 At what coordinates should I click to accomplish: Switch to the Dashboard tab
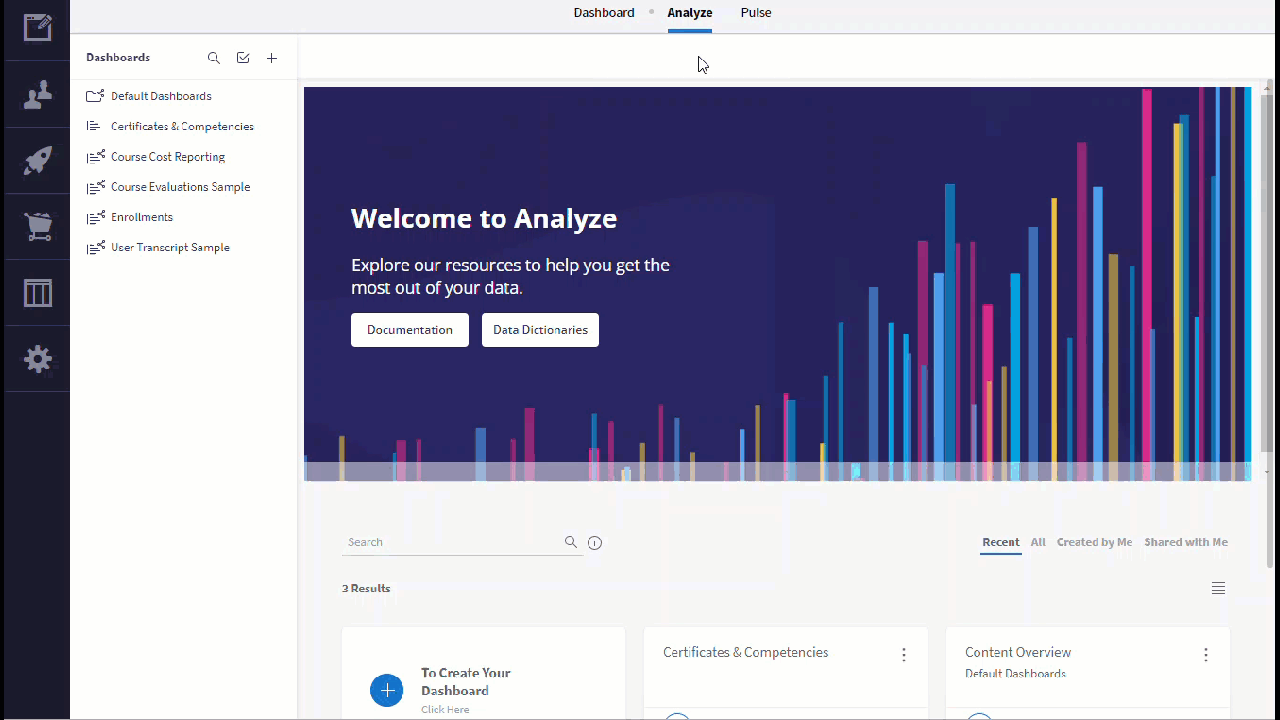[604, 13]
